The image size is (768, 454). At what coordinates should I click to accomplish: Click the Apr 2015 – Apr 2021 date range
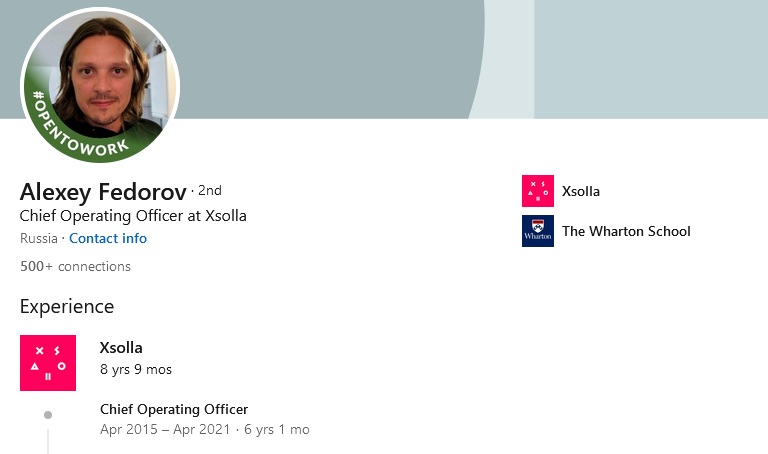164,430
